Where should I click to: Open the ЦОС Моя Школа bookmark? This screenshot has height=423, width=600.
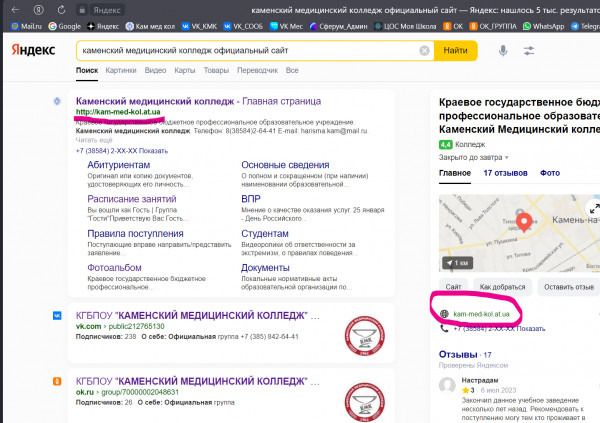(x=405, y=26)
